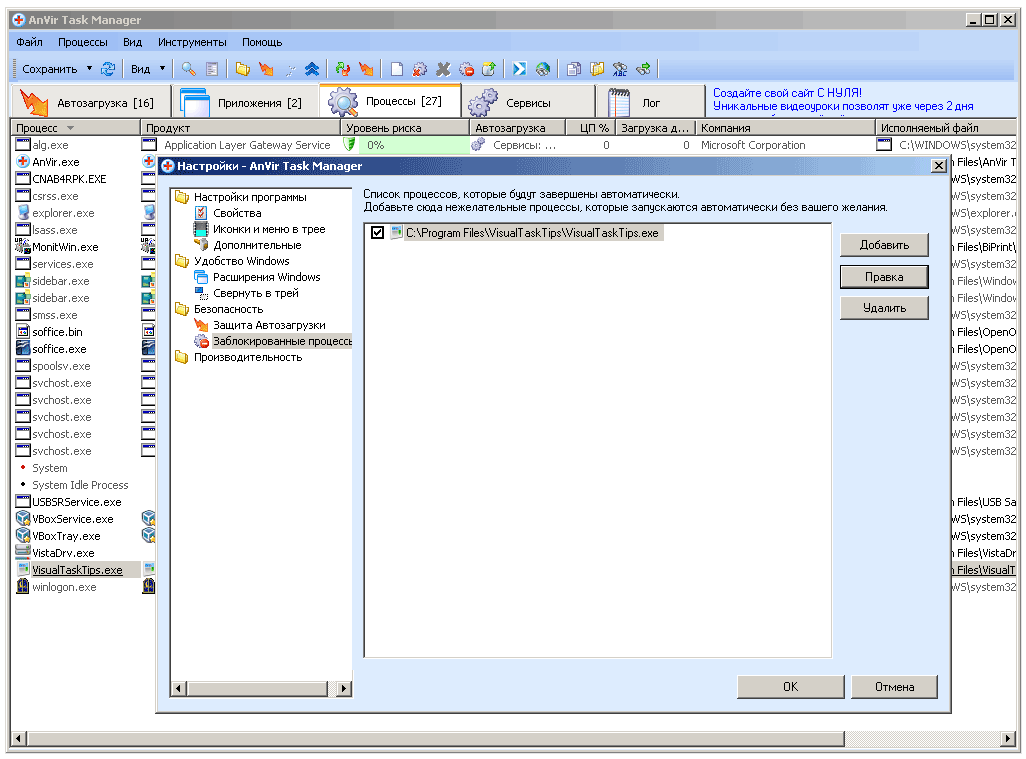This screenshot has height=759, width=1026.
Task: Open the Инструменты menu
Action: point(192,42)
